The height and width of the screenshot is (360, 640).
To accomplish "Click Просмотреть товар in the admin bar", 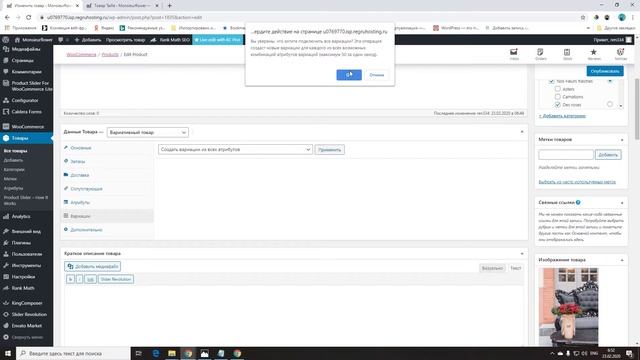I will [x=125, y=40].
